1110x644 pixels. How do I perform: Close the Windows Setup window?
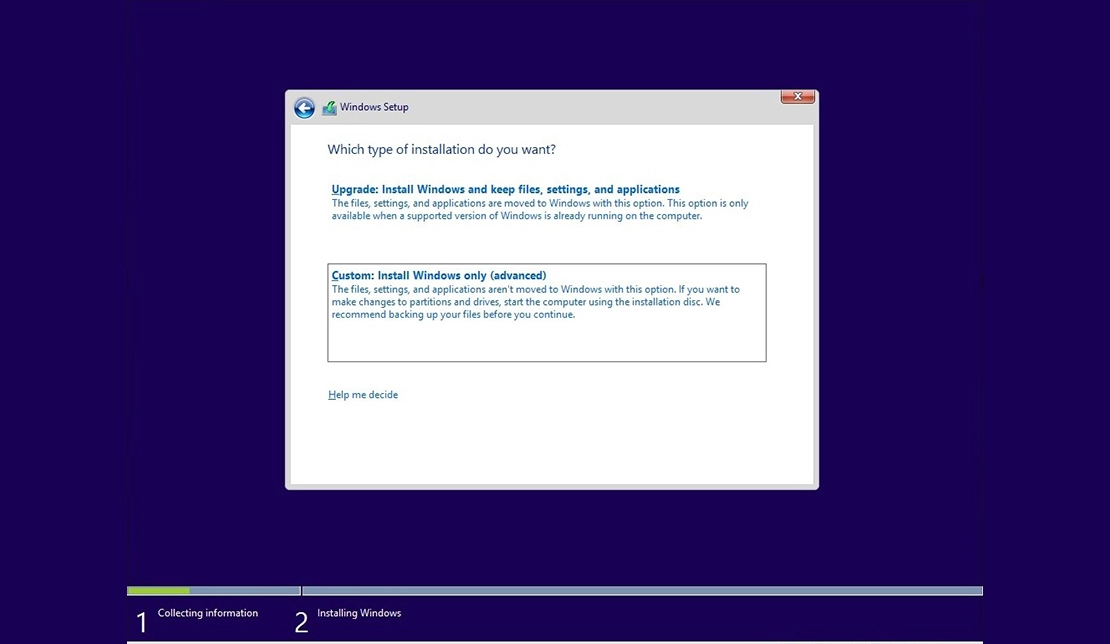click(797, 96)
